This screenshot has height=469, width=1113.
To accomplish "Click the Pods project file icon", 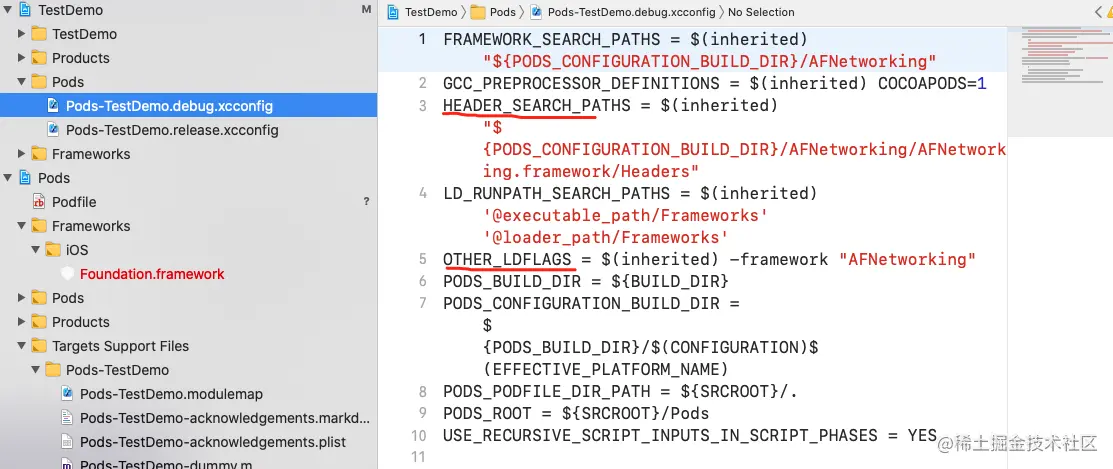I will 25,177.
